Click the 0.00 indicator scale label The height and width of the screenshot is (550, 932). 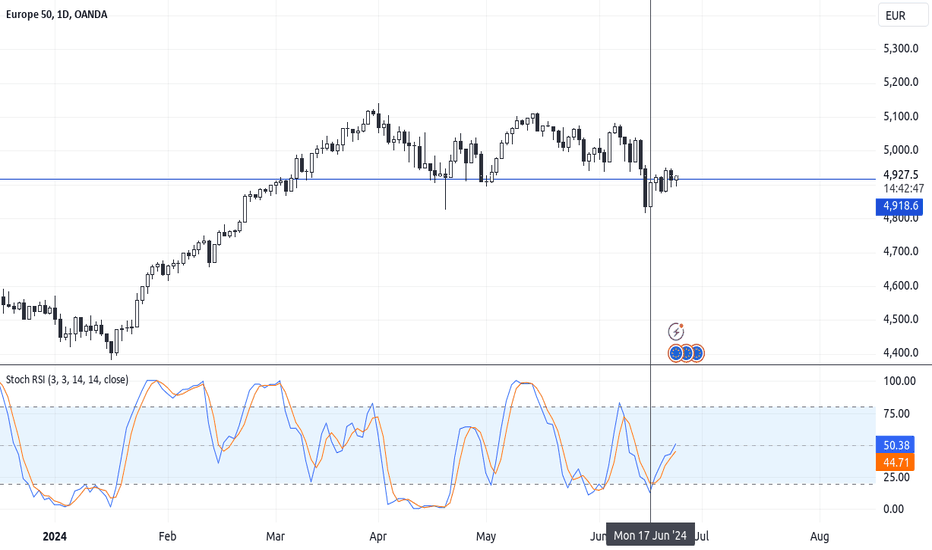pyautogui.click(x=893, y=509)
